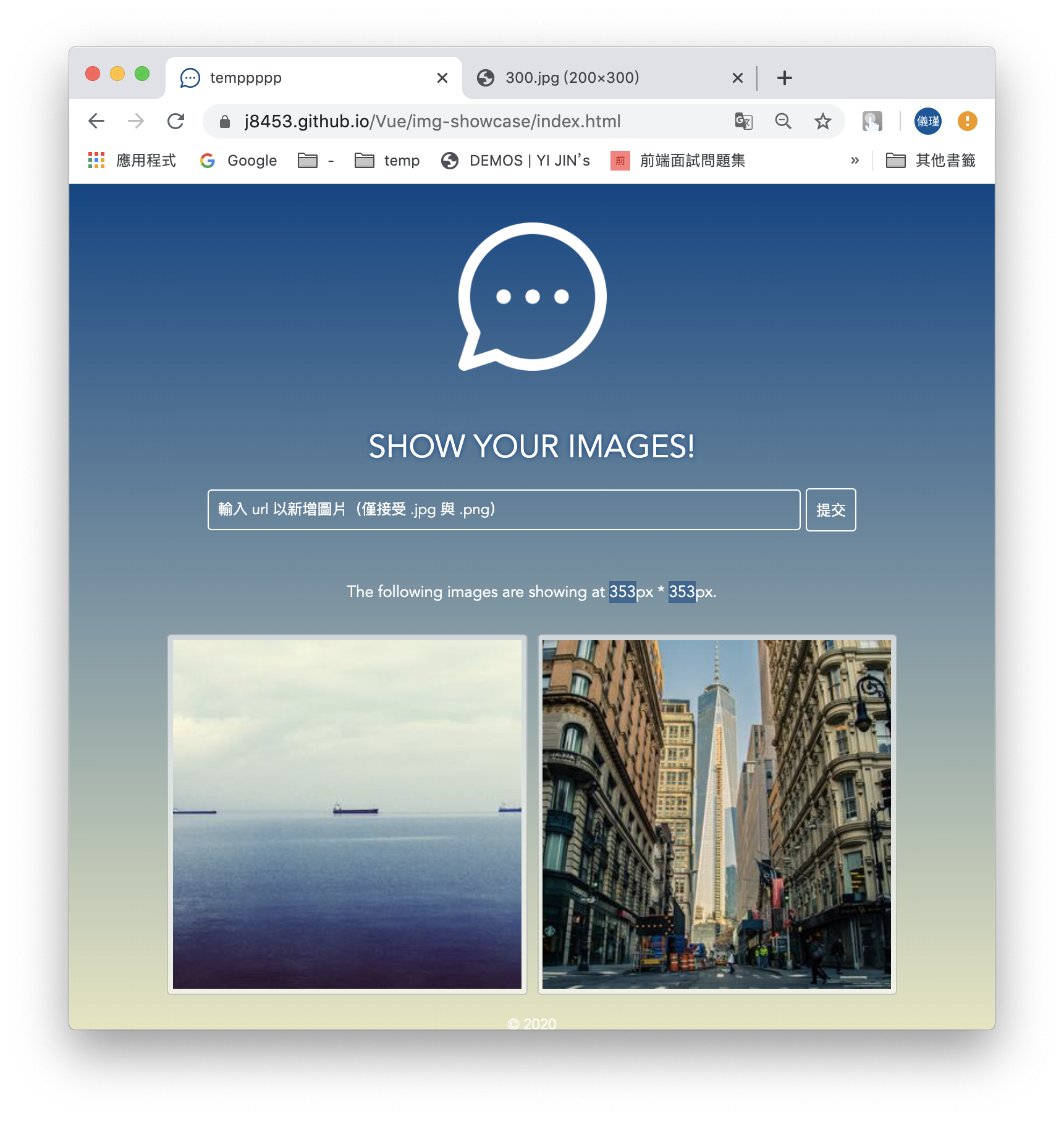Click the highlighted 353 width value
Image resolution: width=1064 pixels, height=1121 pixels.
click(622, 592)
